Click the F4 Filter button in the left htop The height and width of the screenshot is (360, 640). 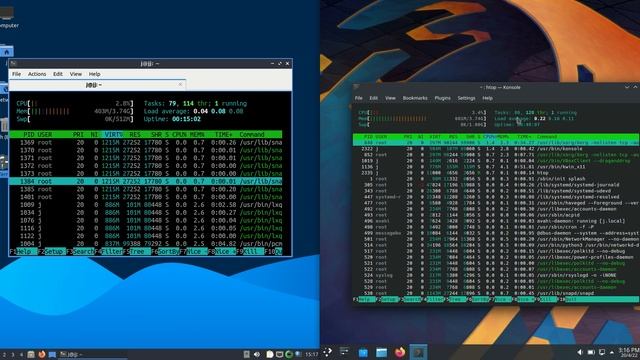(109, 251)
